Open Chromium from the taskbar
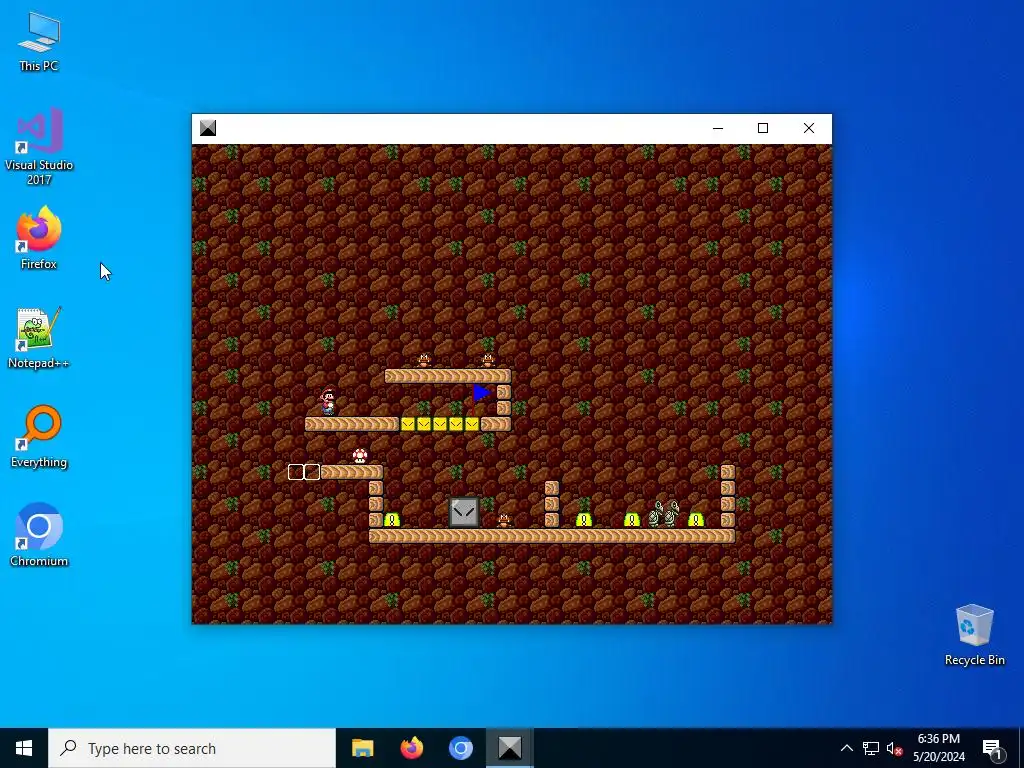This screenshot has width=1024, height=768. 460,748
